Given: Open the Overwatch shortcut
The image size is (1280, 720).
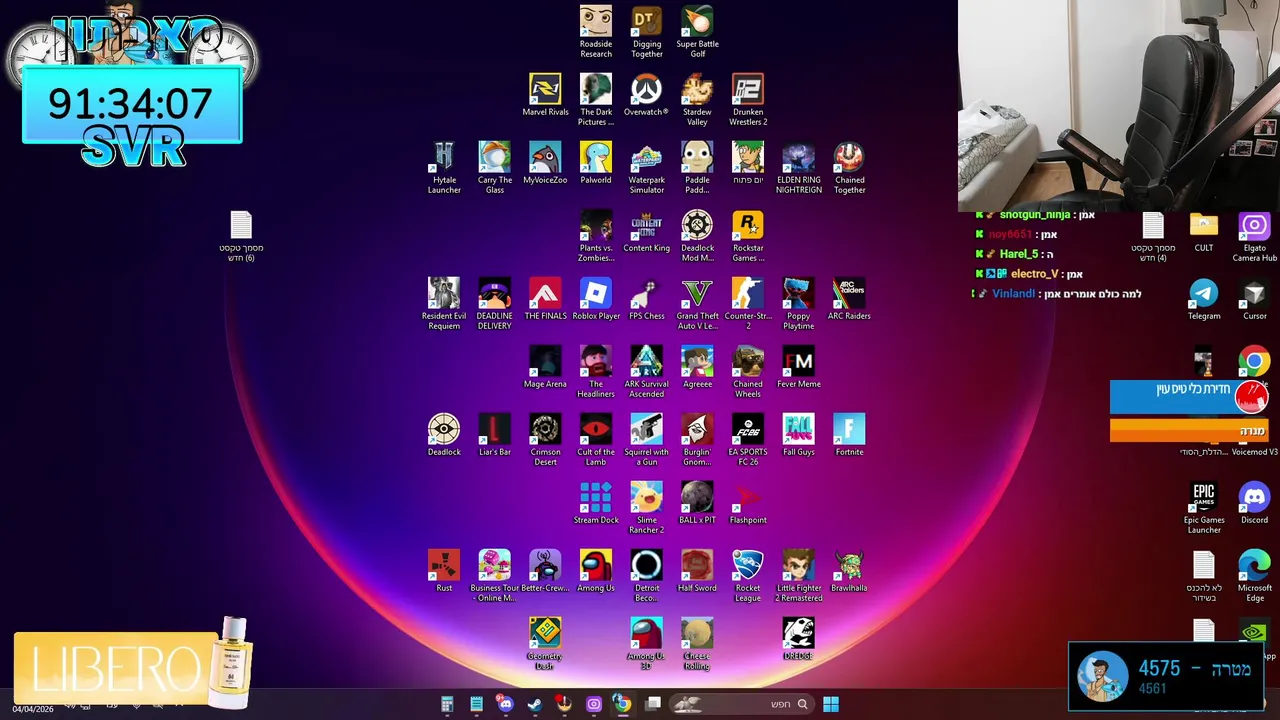Looking at the screenshot, I should (x=646, y=95).
